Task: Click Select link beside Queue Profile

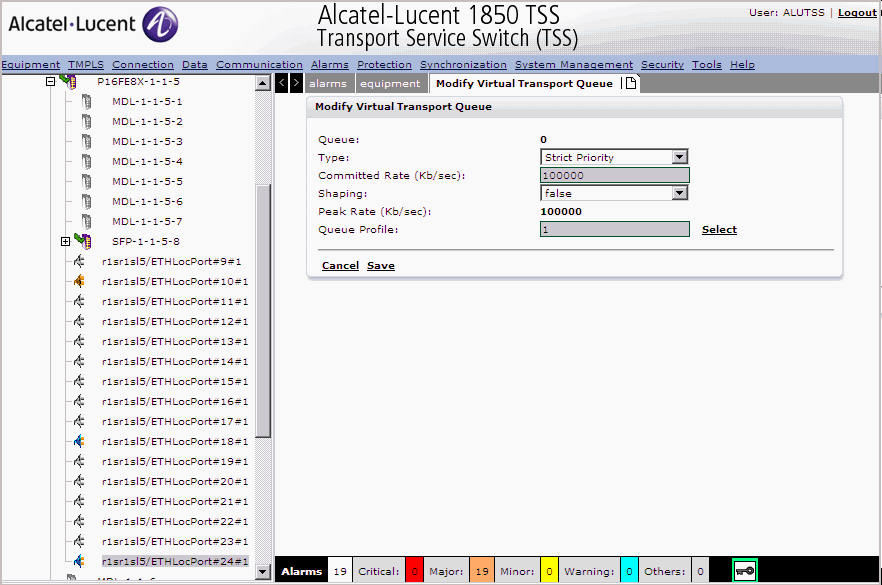Action: point(719,230)
